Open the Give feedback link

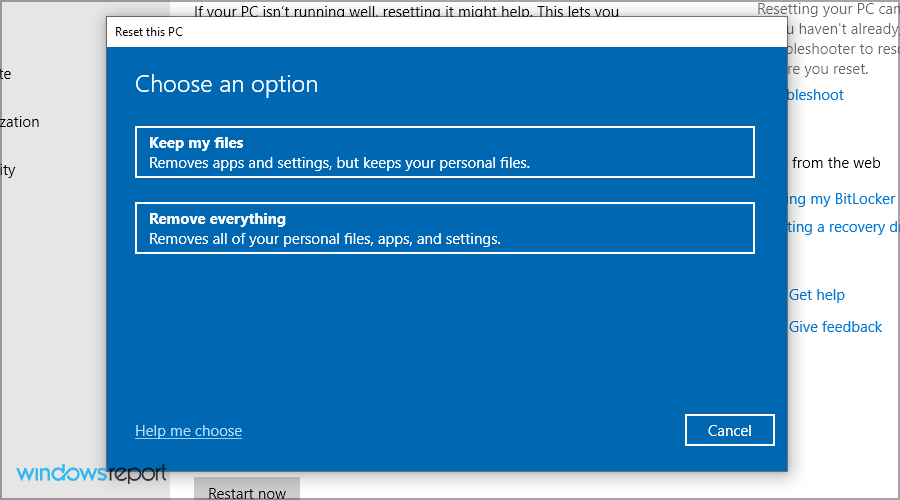click(x=835, y=327)
